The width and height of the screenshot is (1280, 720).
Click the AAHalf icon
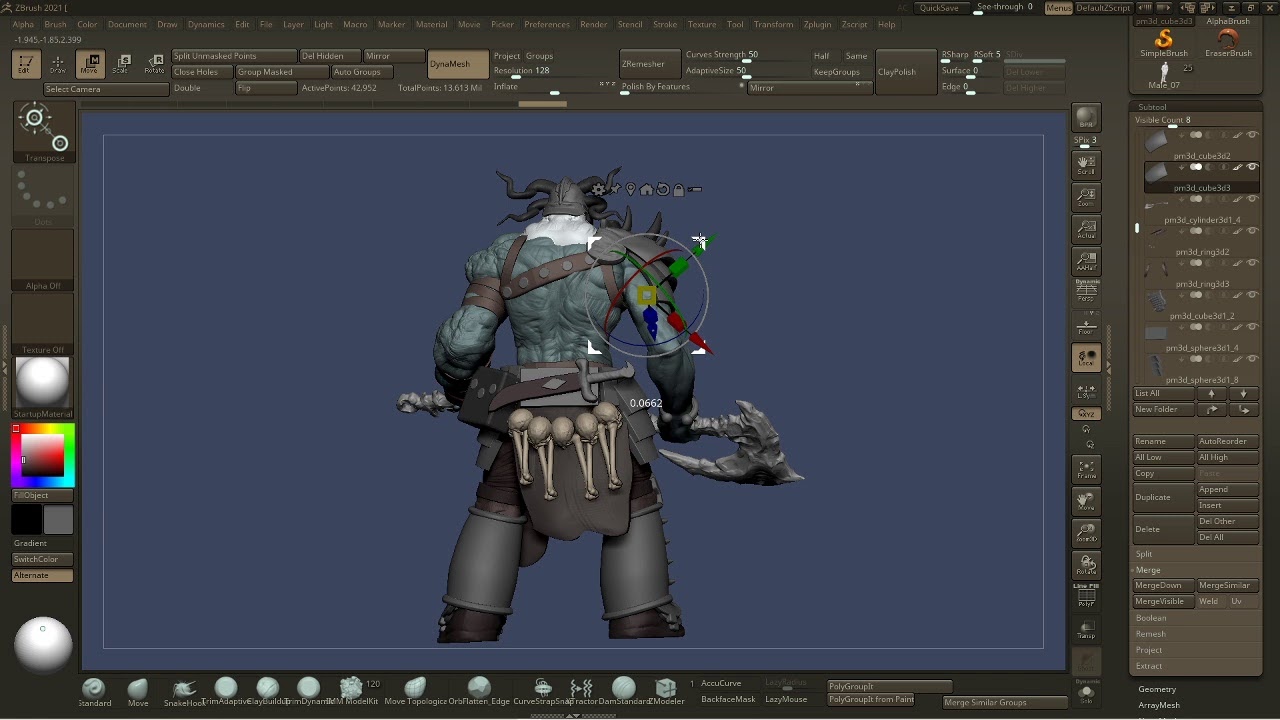coord(1086,261)
